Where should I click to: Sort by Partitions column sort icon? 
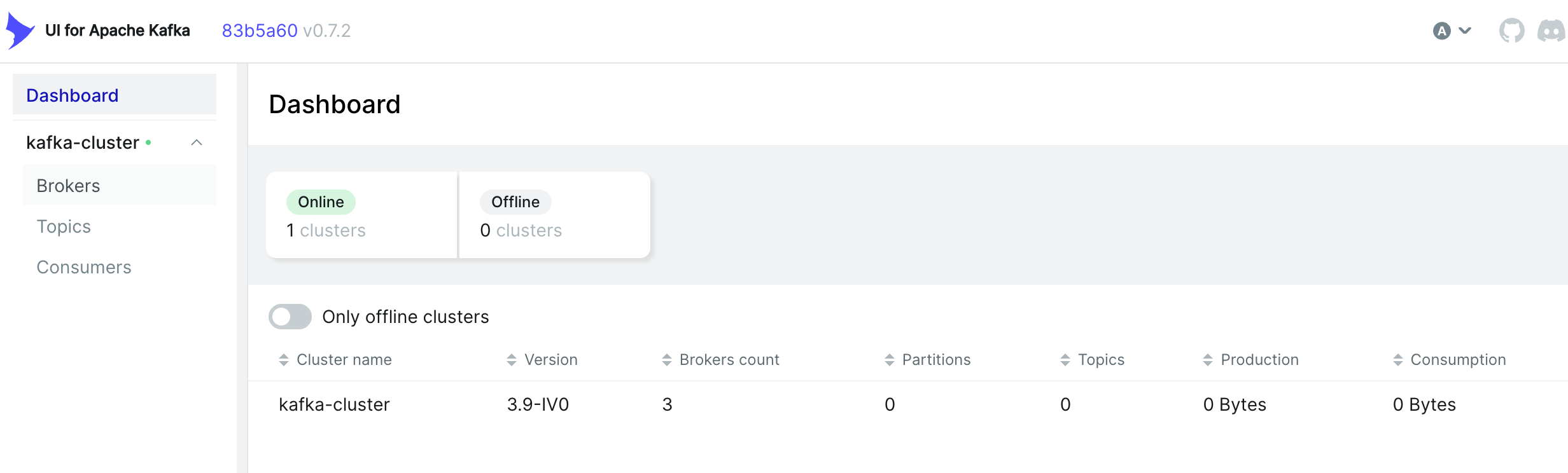(890, 360)
